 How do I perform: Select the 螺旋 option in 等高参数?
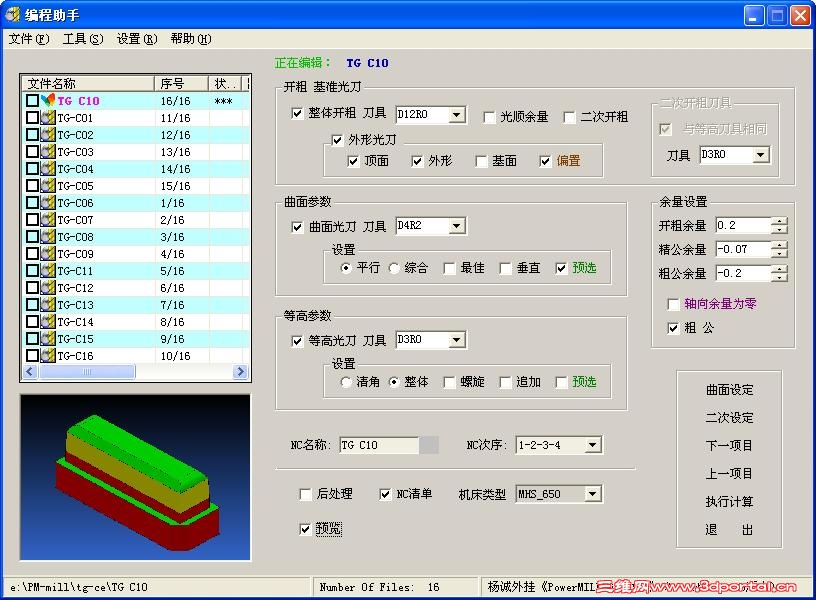(450, 381)
